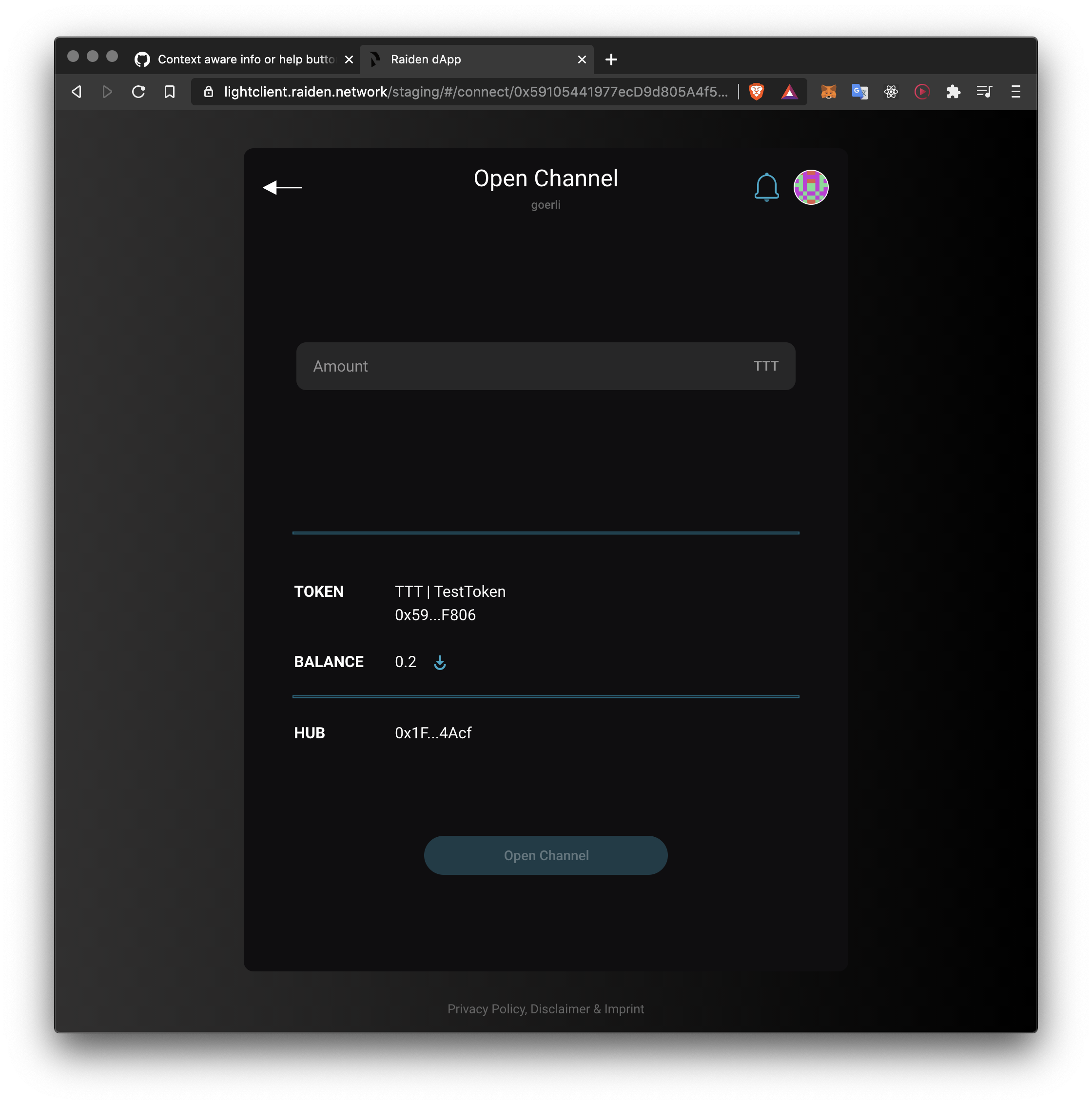Click the balance value 0.2
Screen dimensions: 1092x1105
pyautogui.click(x=405, y=662)
